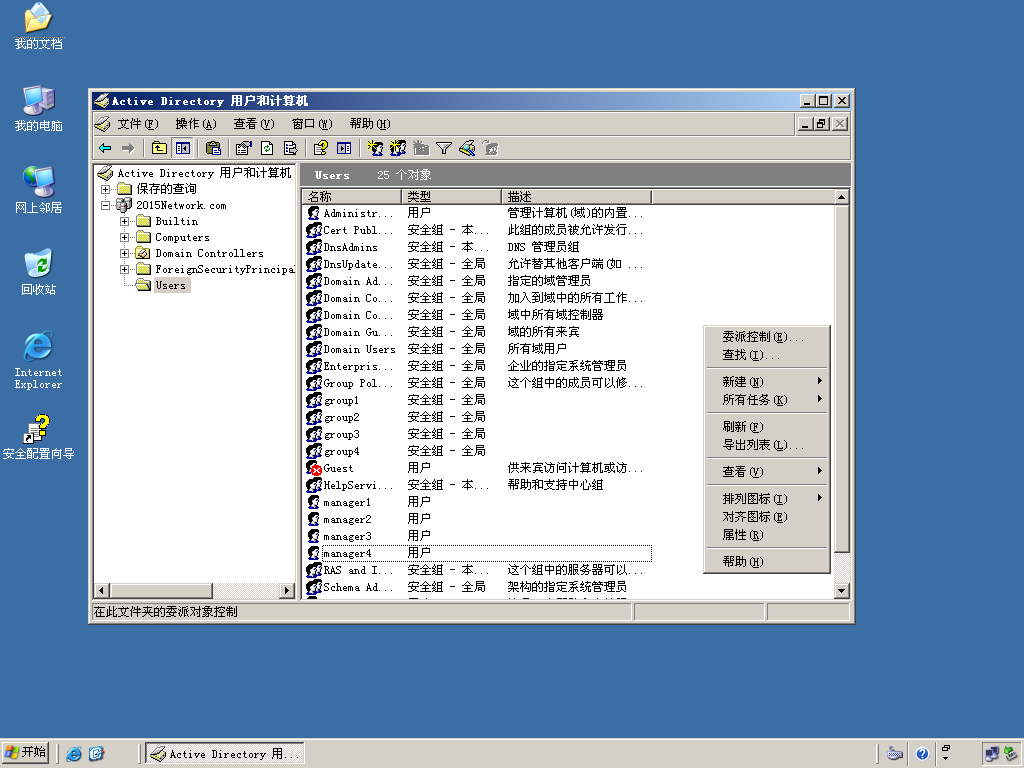The width and height of the screenshot is (1024, 768).
Task: Open the Arrange Icons (排列图标) submenu
Action: 767,498
